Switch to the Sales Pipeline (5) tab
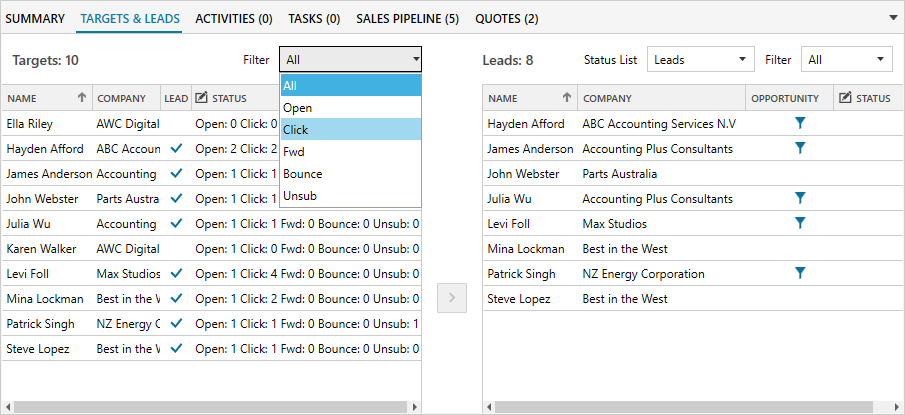The height and width of the screenshot is (415, 905). [x=407, y=18]
